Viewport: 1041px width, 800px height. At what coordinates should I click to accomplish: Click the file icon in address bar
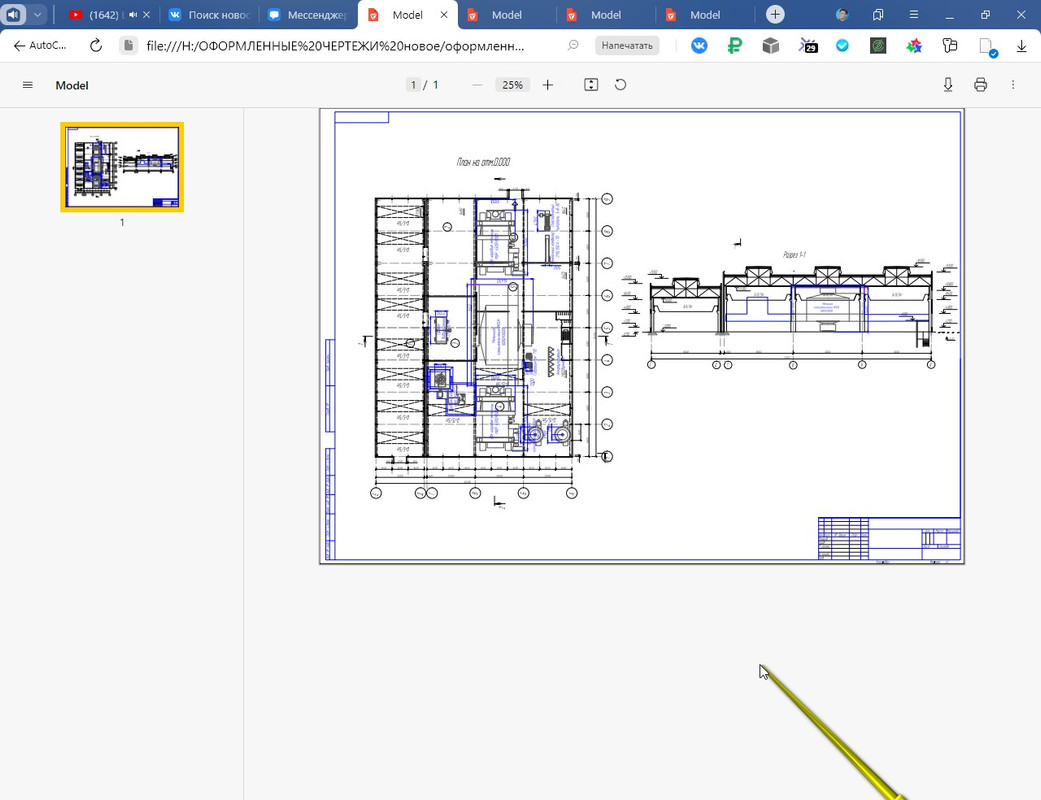coord(128,46)
